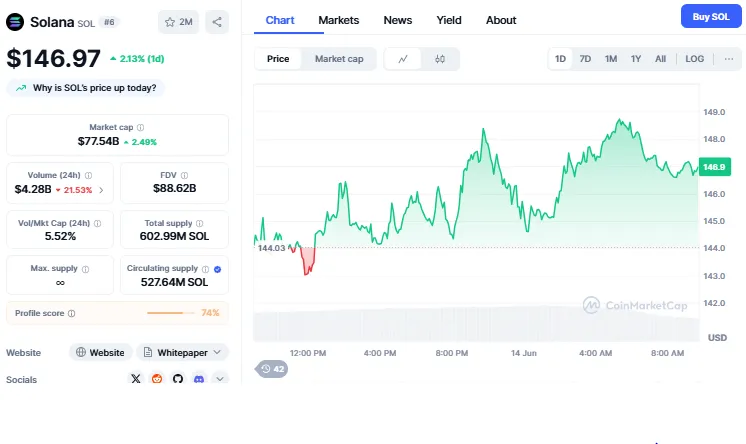Click the share icon next to Solana
The image size is (746, 444).
pos(218,21)
